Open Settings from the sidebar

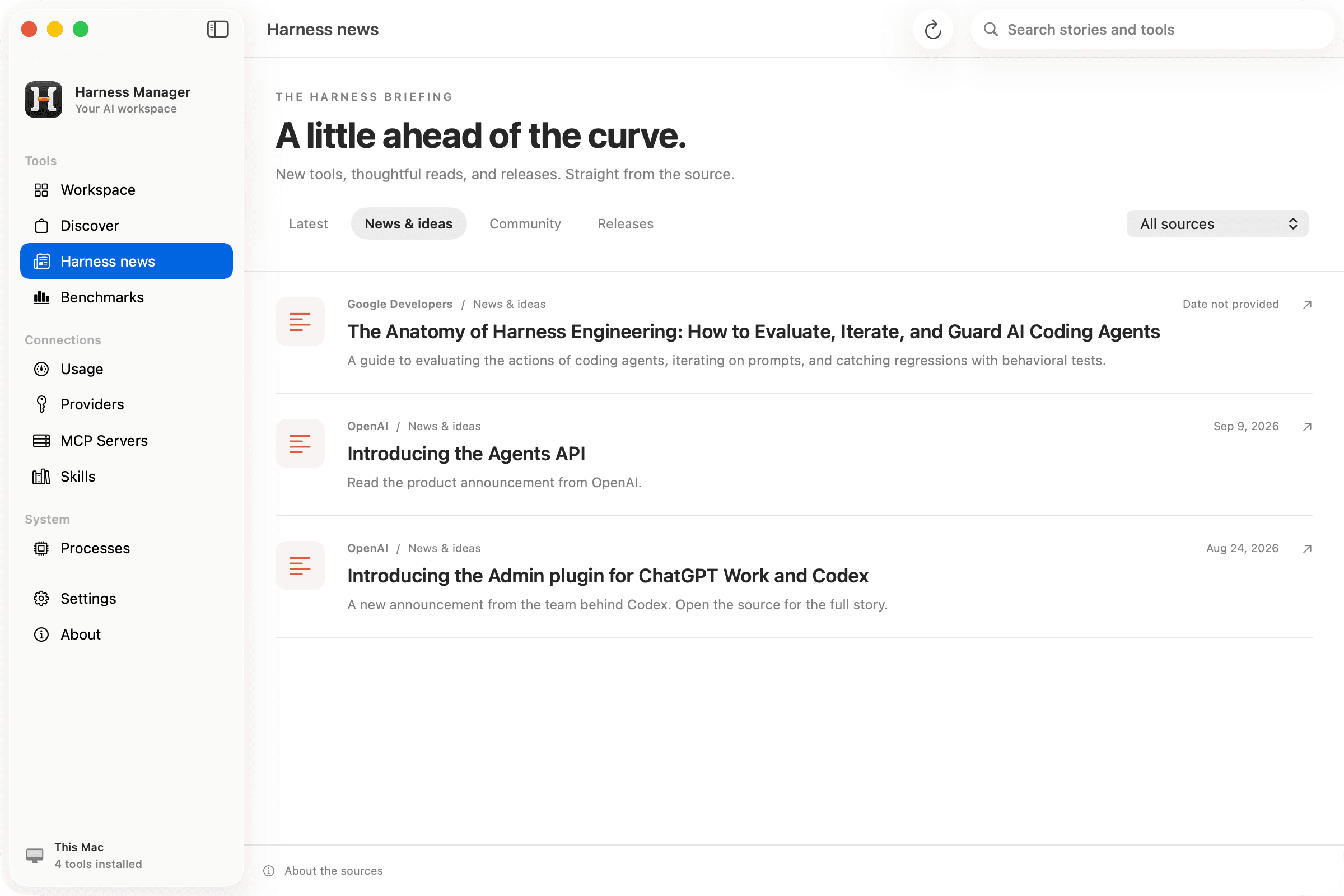tap(127, 598)
